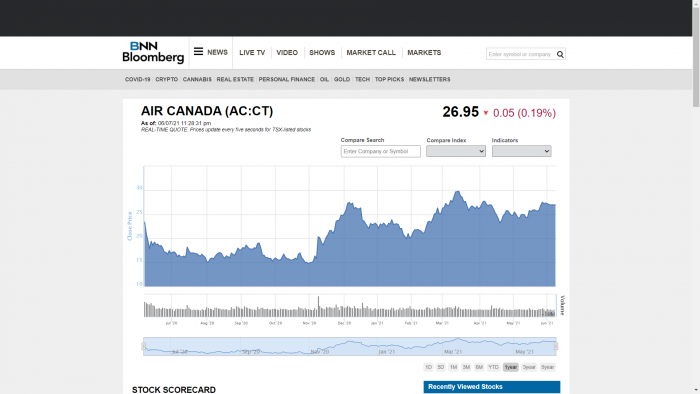Follow the TOP PICKS link
Viewport: 700px width, 394px height.
(389, 79)
